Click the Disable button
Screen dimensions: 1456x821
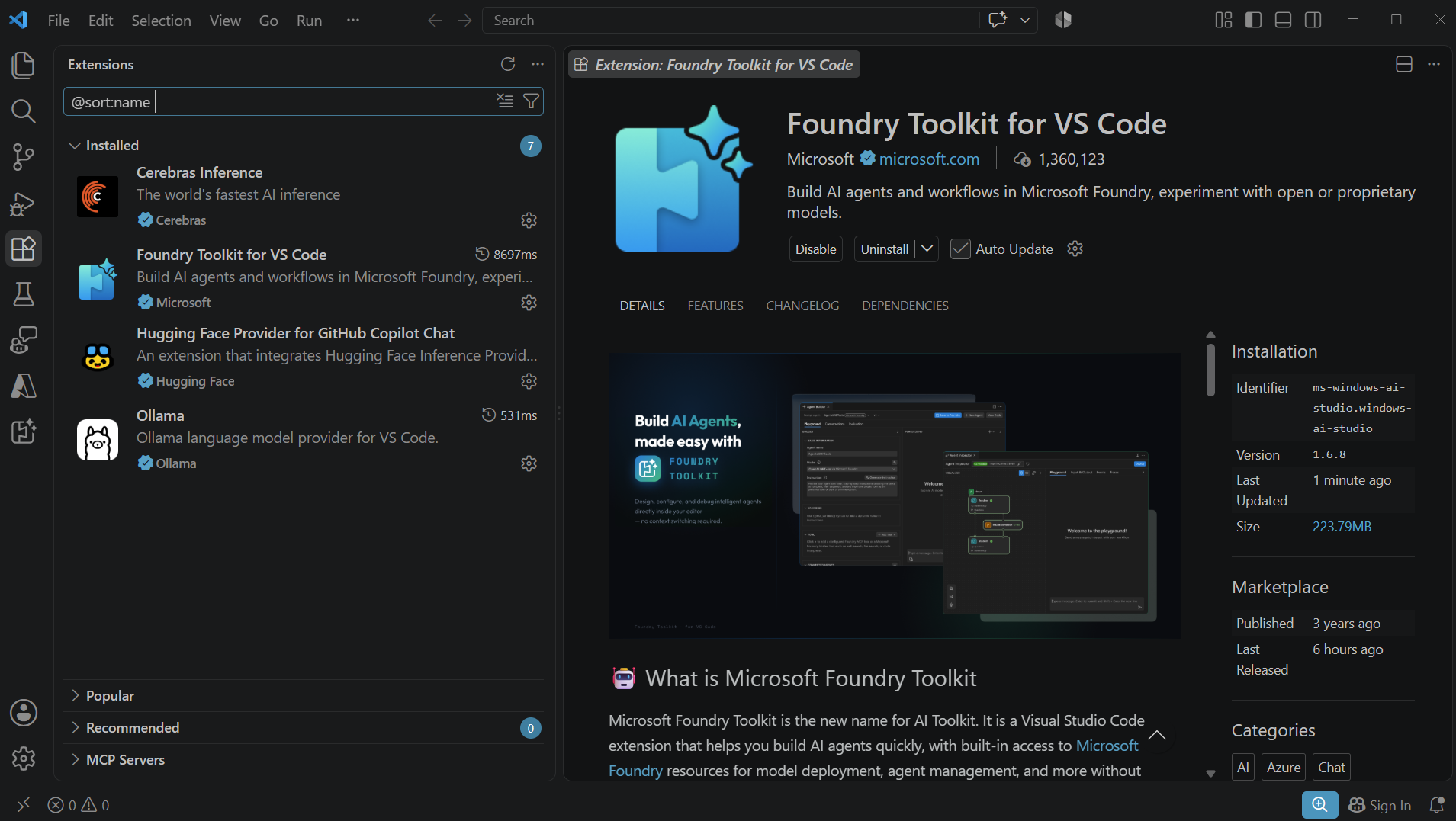[x=815, y=249]
